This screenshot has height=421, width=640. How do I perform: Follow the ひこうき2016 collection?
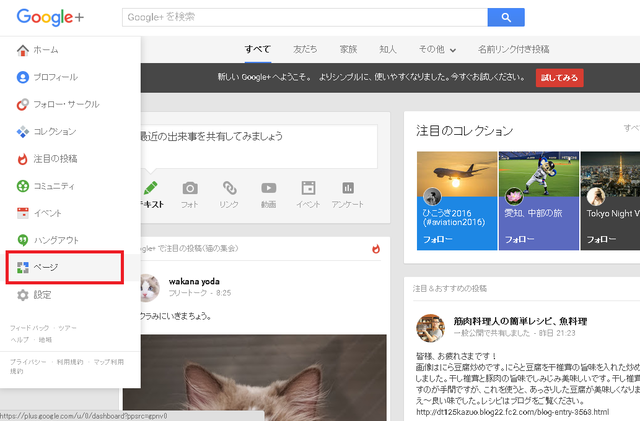point(437,239)
